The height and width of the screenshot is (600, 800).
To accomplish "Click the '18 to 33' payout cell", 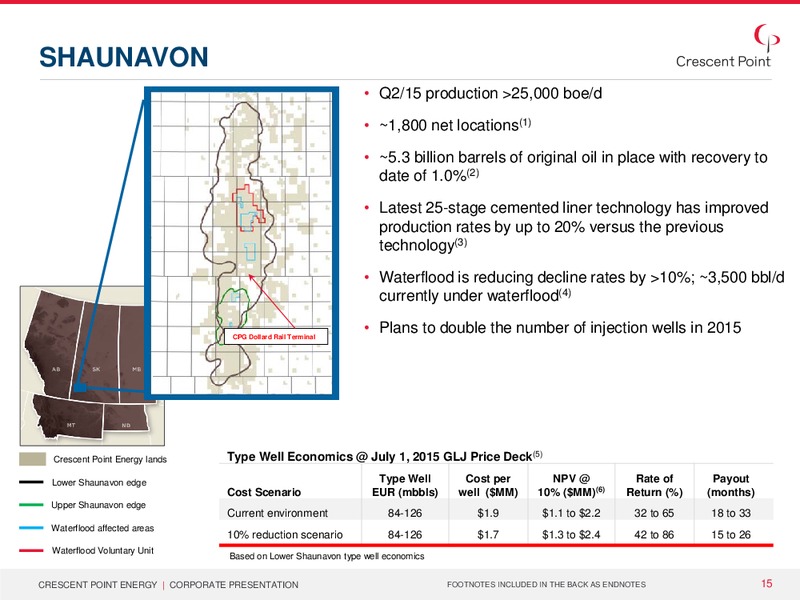I will [731, 513].
